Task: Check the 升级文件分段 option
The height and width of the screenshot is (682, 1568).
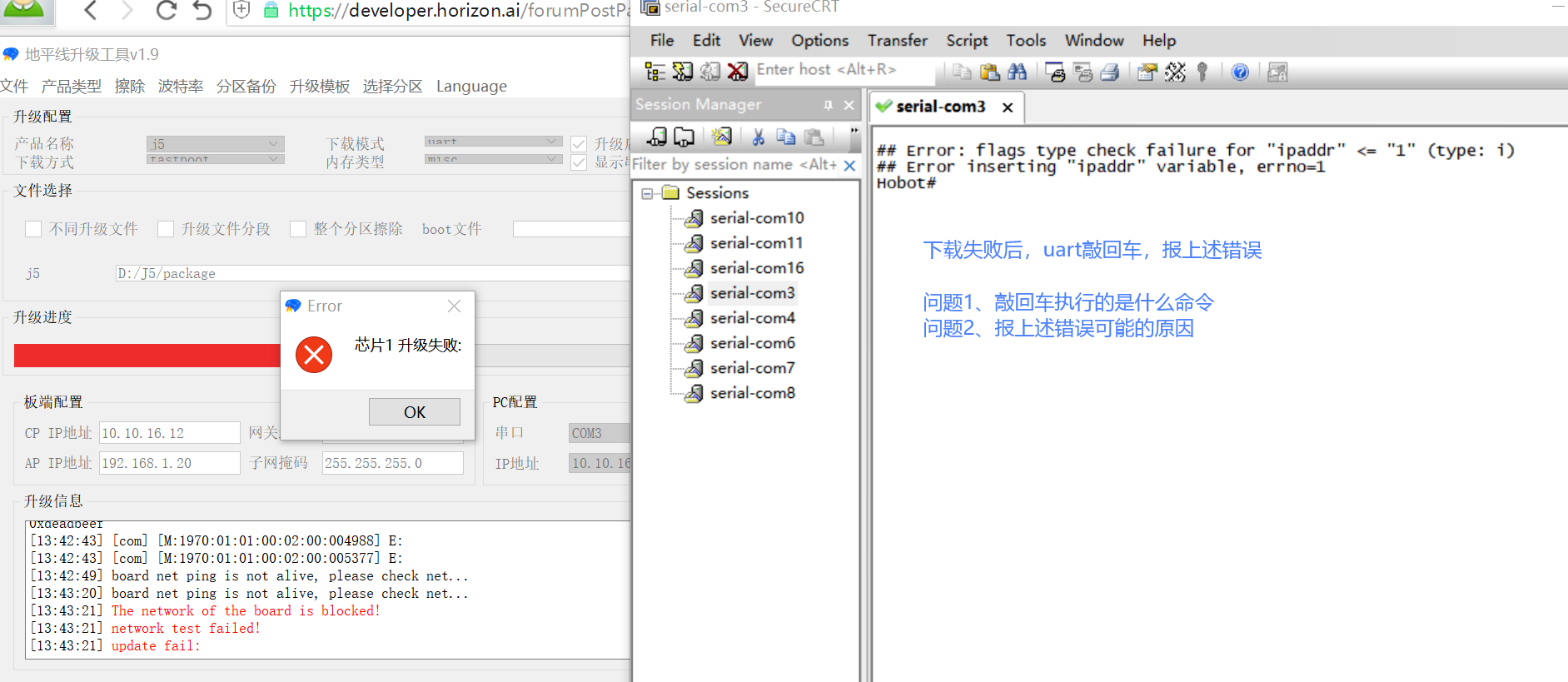Action: pos(166,229)
